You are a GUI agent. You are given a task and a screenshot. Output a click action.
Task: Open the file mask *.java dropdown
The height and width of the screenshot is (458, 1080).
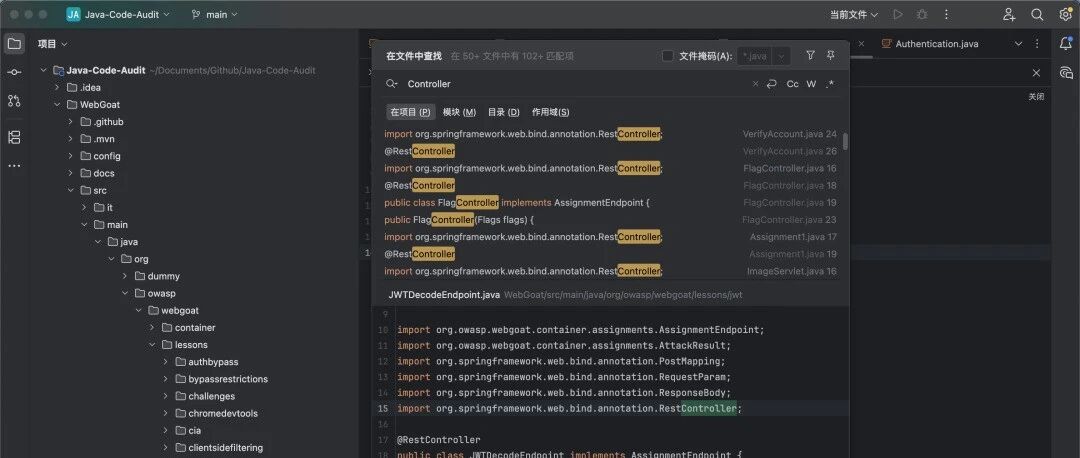click(781, 56)
